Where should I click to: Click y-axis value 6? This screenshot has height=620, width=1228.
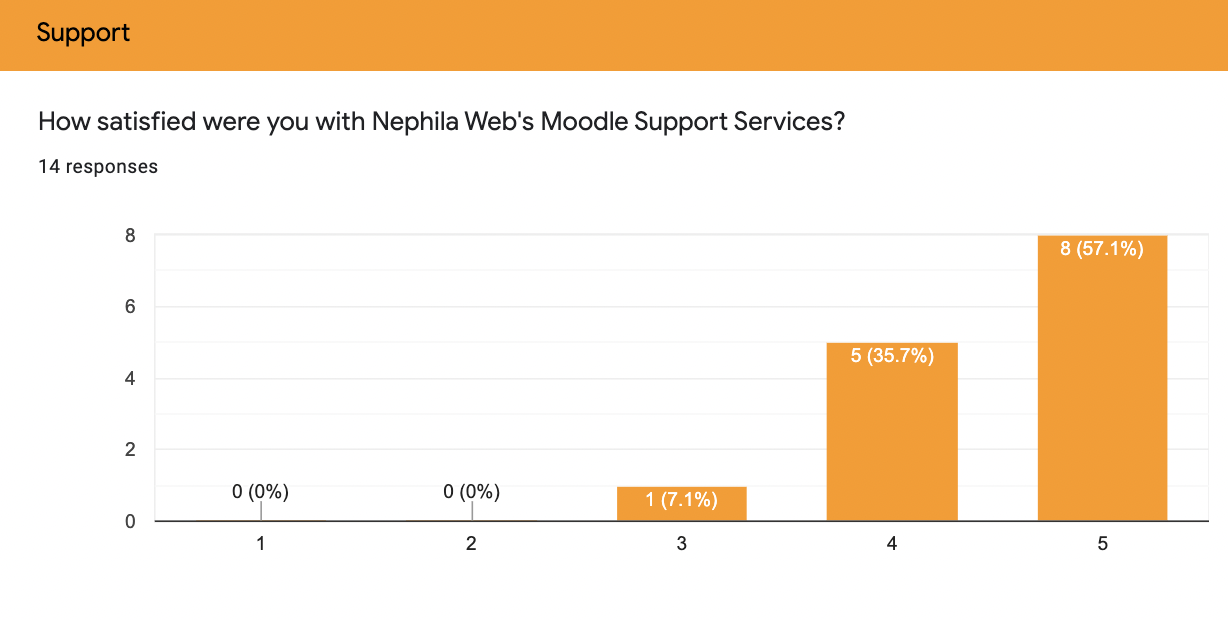[130, 307]
